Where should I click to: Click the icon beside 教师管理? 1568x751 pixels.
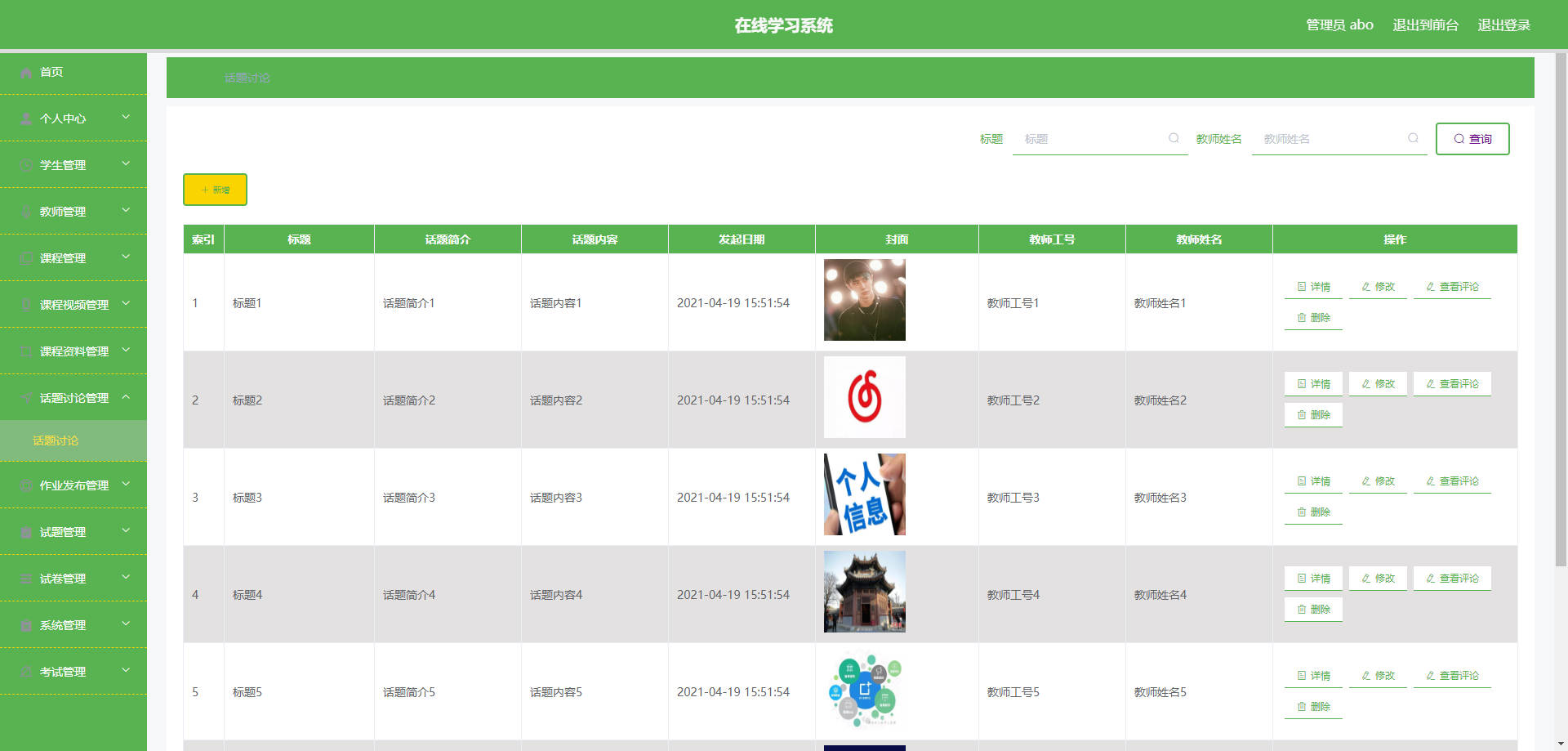[x=26, y=212]
